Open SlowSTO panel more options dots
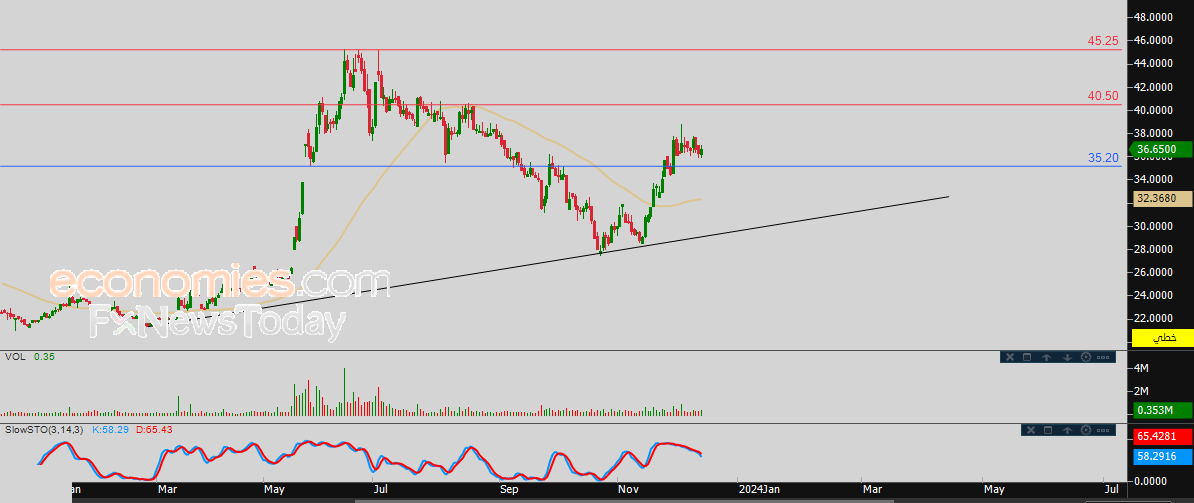 click(1104, 431)
